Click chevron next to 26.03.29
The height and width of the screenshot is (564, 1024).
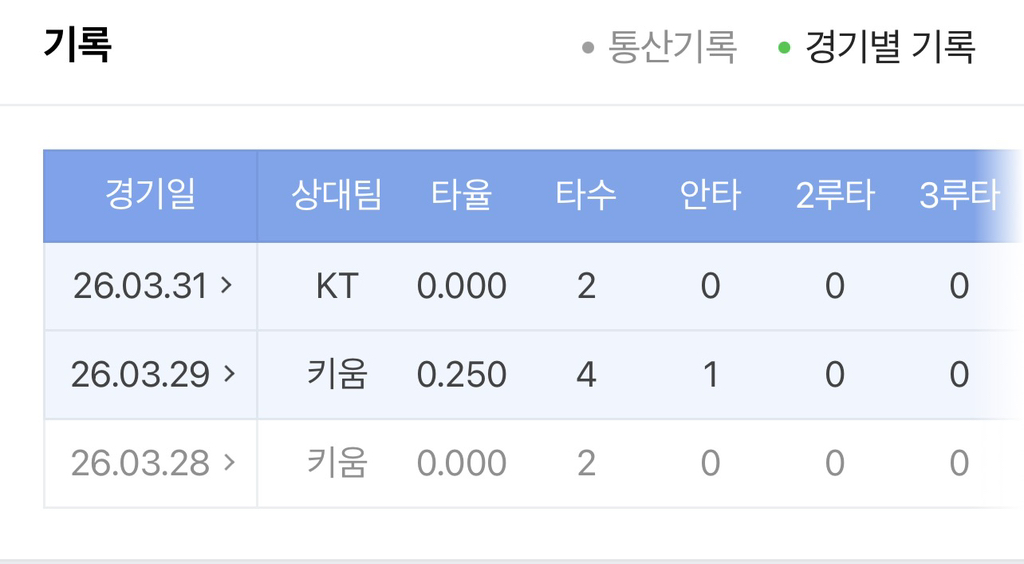229,373
